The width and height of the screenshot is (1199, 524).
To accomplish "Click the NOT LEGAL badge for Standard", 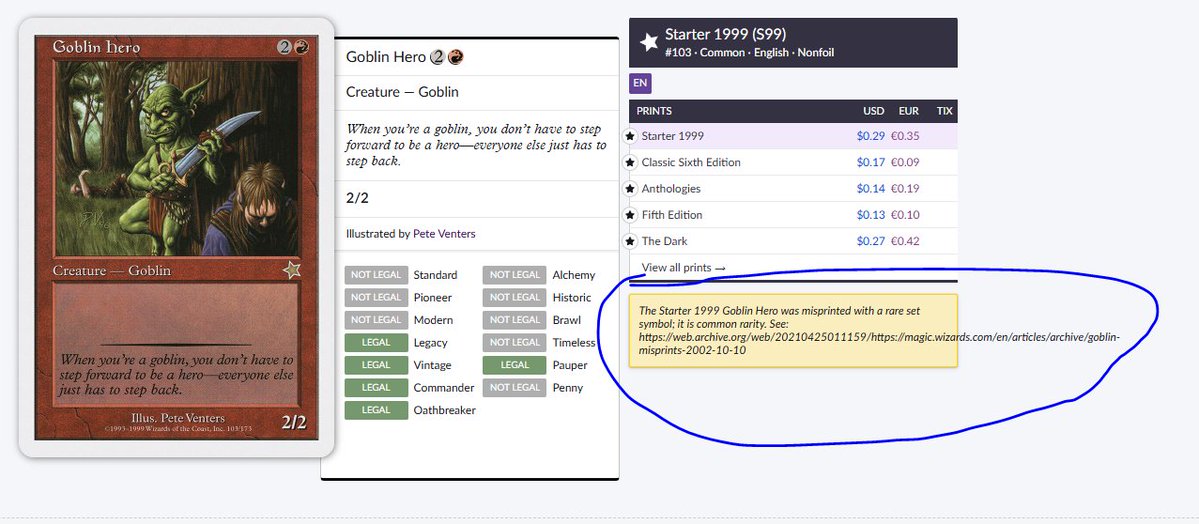I will (375, 275).
